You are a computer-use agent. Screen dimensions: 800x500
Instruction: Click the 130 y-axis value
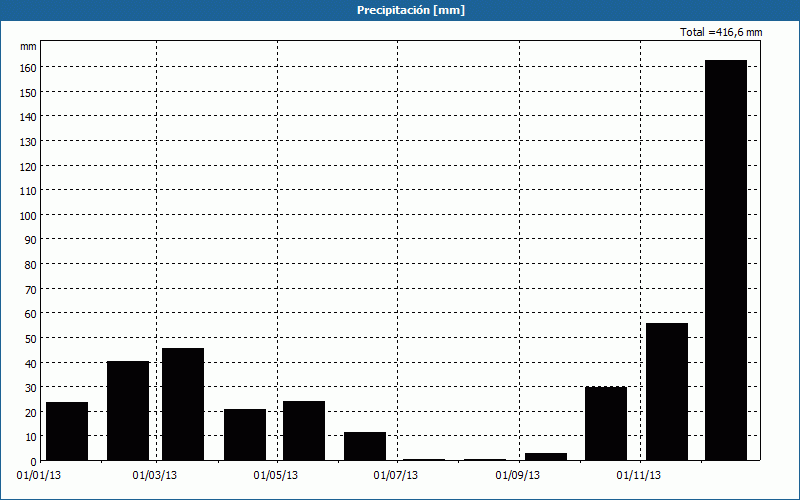pos(28,142)
